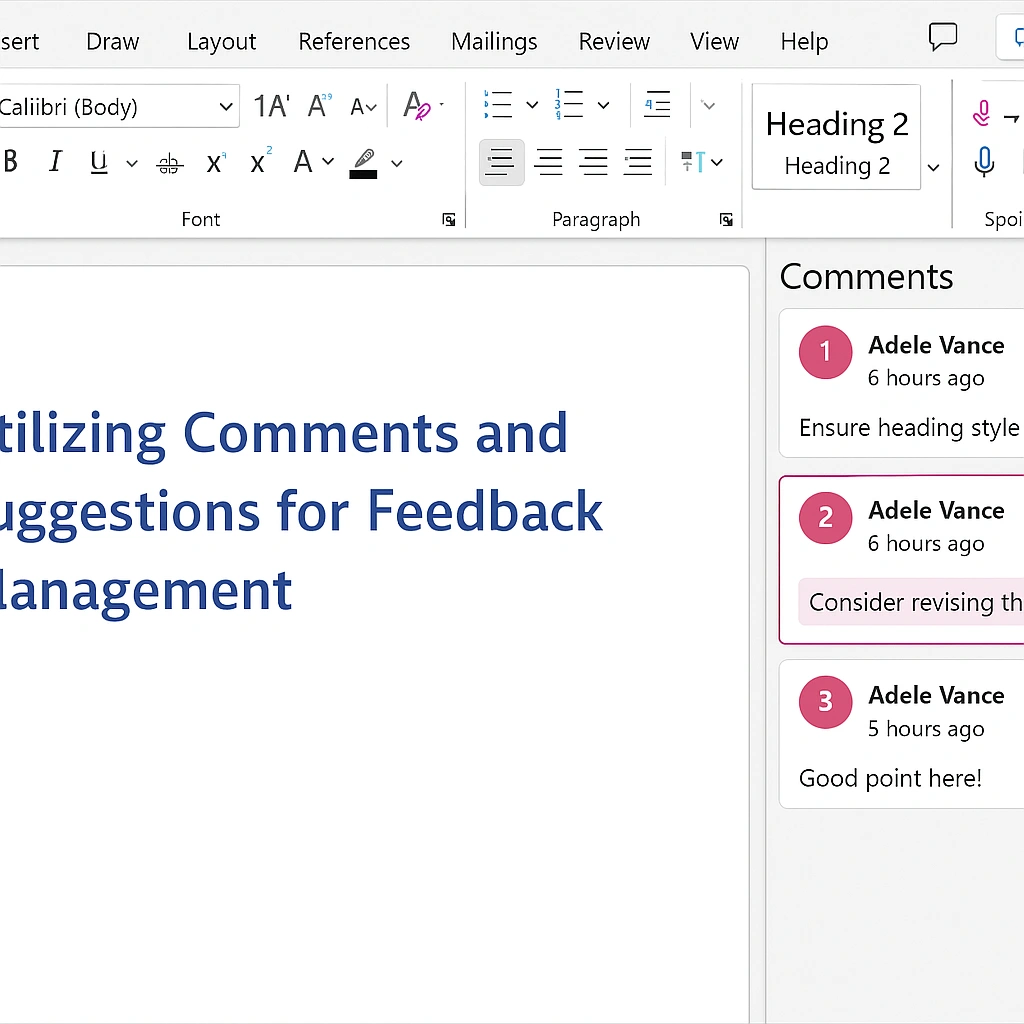Expand the styles gallery arrow
This screenshot has width=1024, height=1024.
pos(933,168)
